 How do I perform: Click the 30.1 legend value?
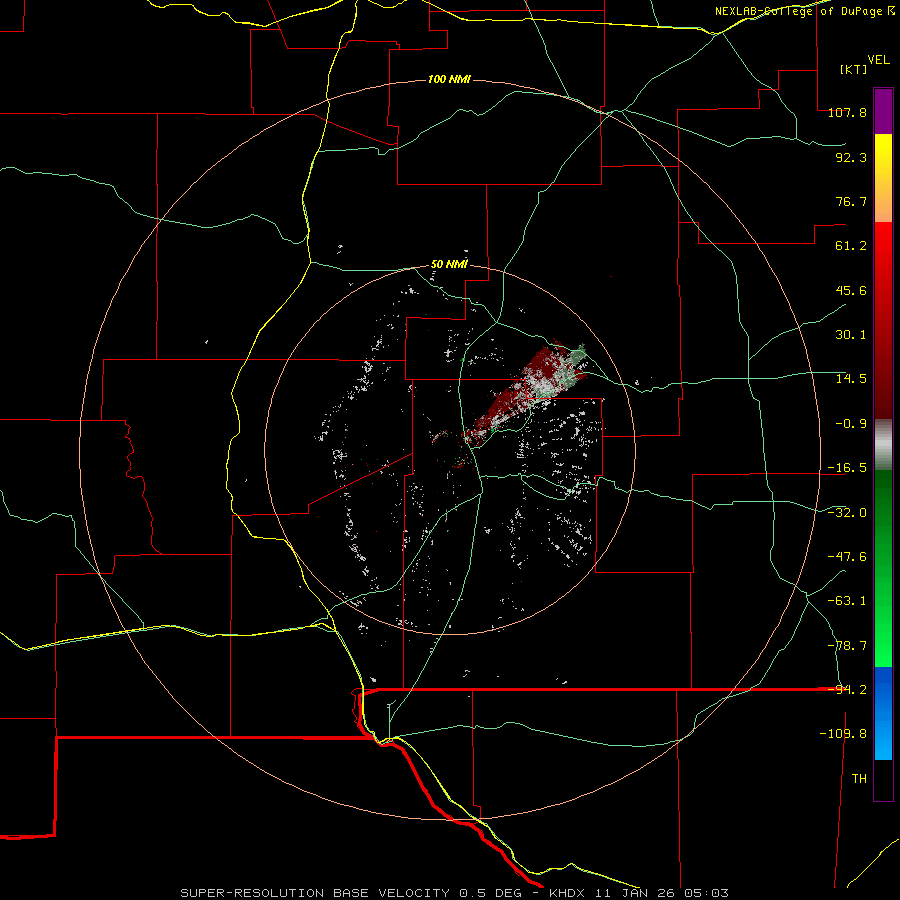[851, 335]
